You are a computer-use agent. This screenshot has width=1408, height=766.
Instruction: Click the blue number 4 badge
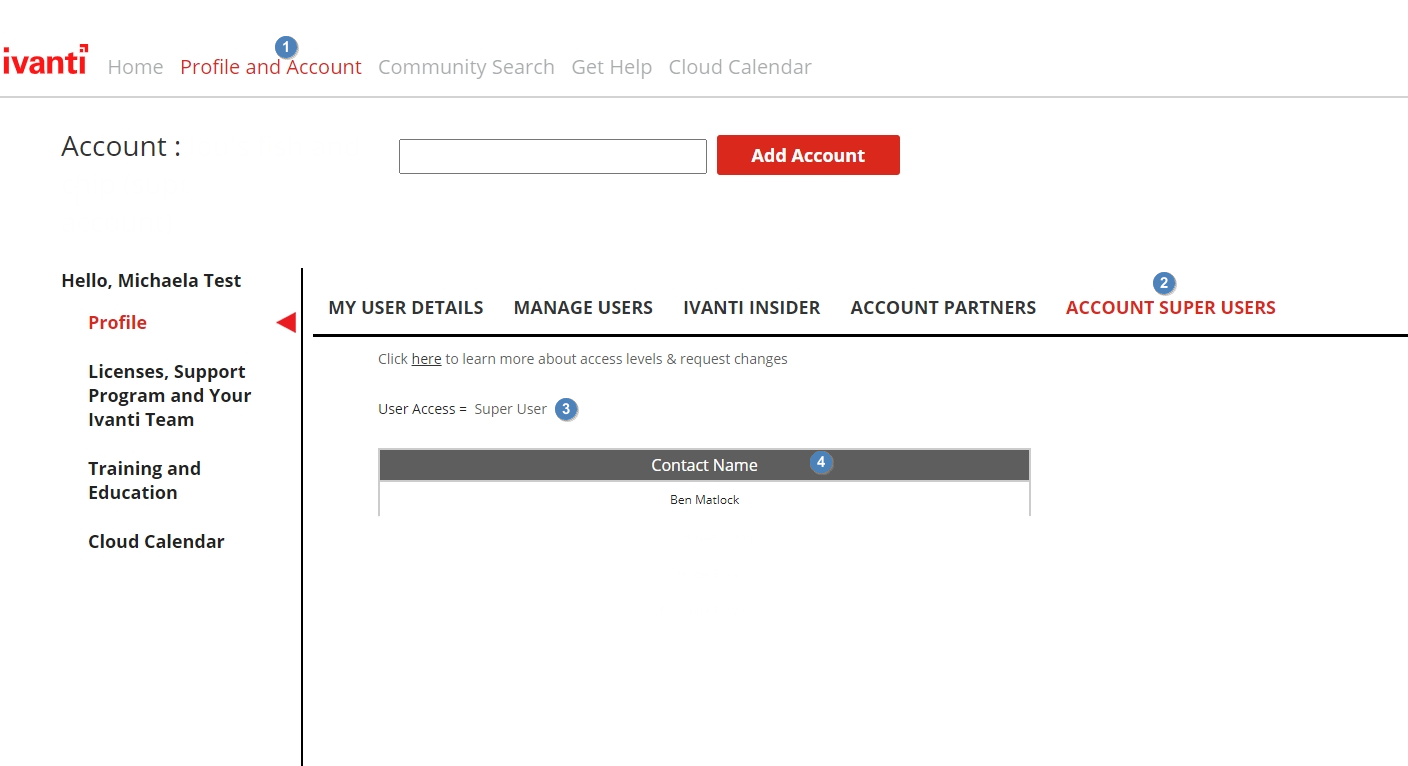(x=821, y=462)
